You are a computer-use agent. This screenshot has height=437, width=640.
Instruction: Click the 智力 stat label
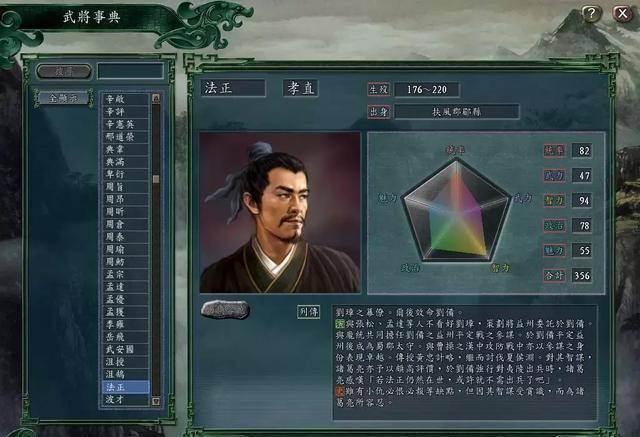554,200
